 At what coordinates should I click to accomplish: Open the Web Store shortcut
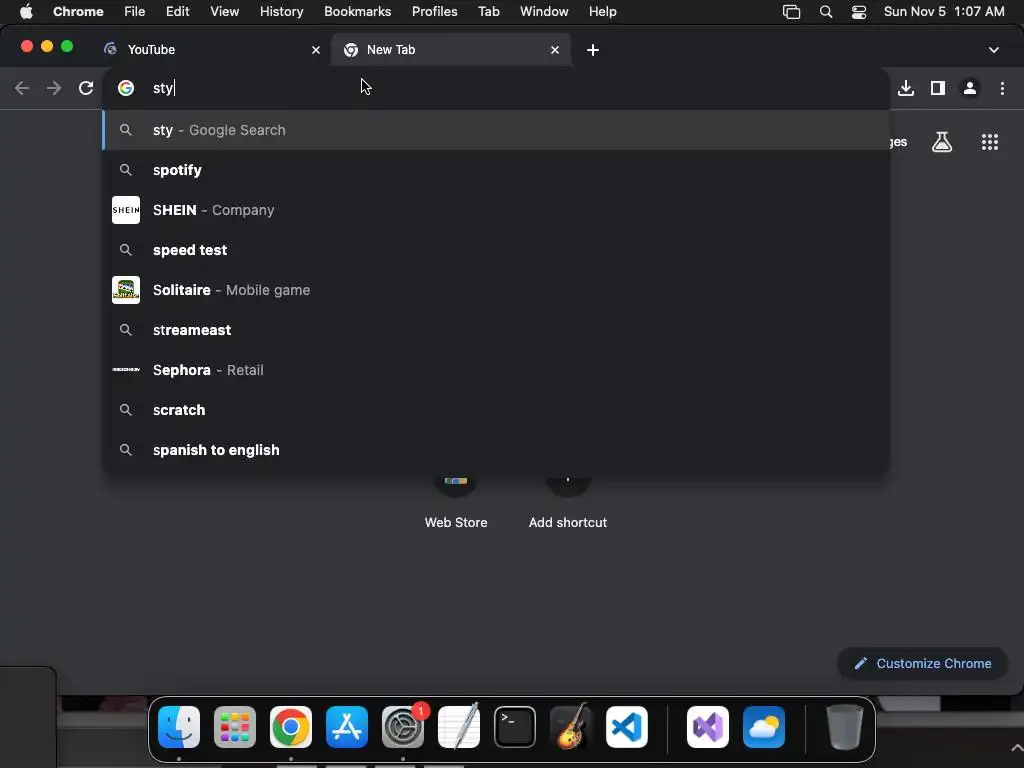click(x=456, y=503)
